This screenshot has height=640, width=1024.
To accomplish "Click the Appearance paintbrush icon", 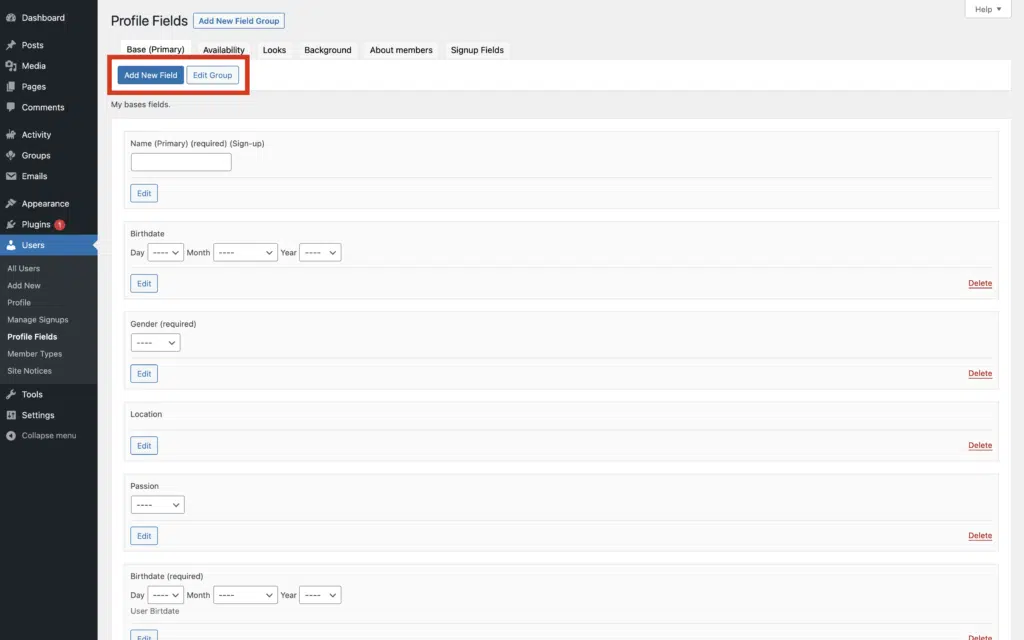I will coord(11,204).
